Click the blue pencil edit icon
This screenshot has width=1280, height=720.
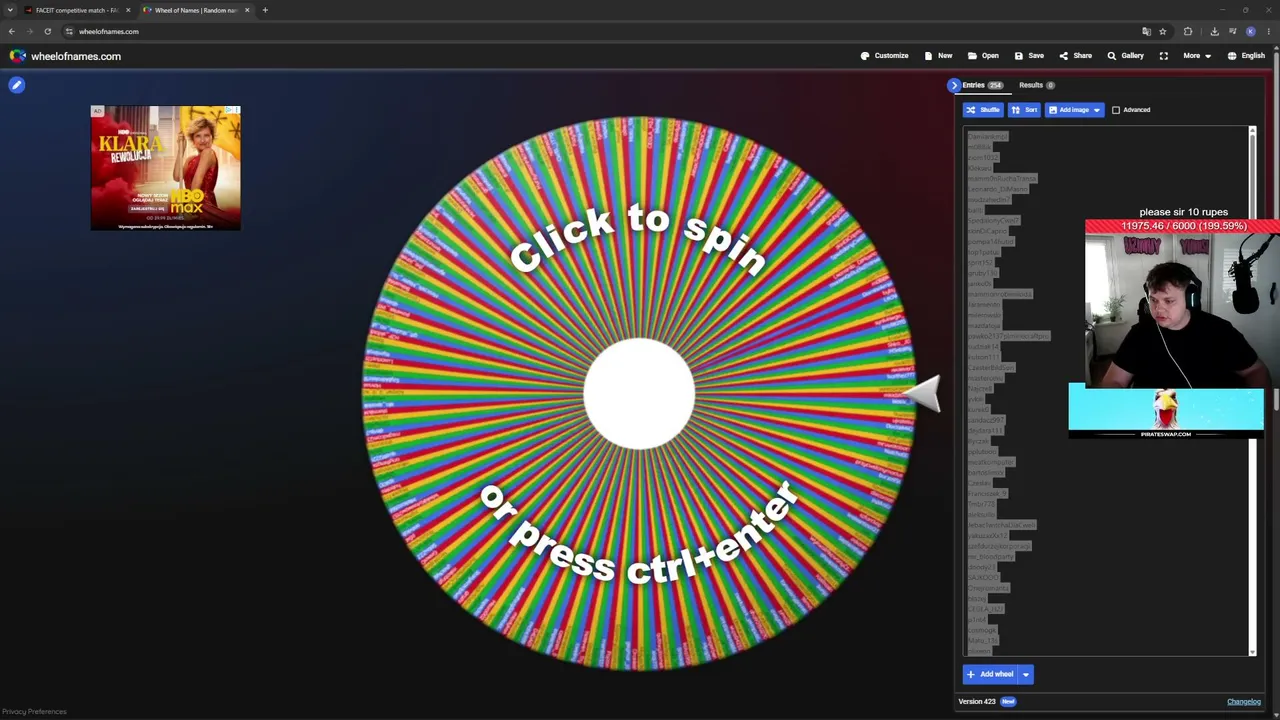pos(16,85)
